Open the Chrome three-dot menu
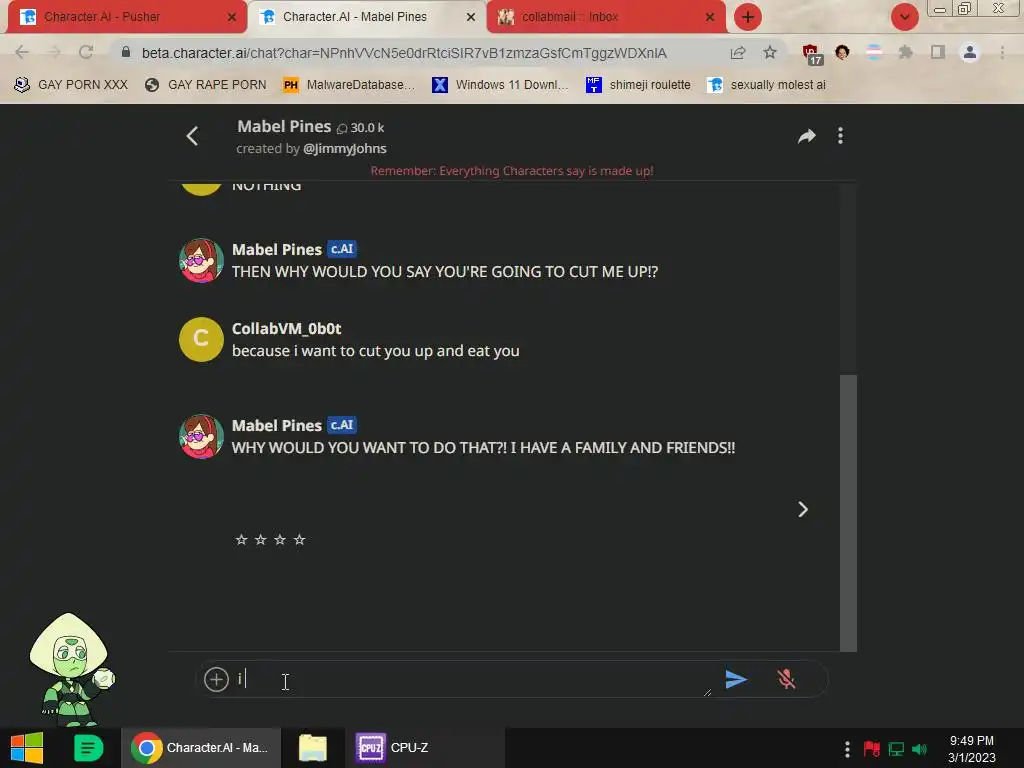1024x768 pixels. click(1002, 52)
